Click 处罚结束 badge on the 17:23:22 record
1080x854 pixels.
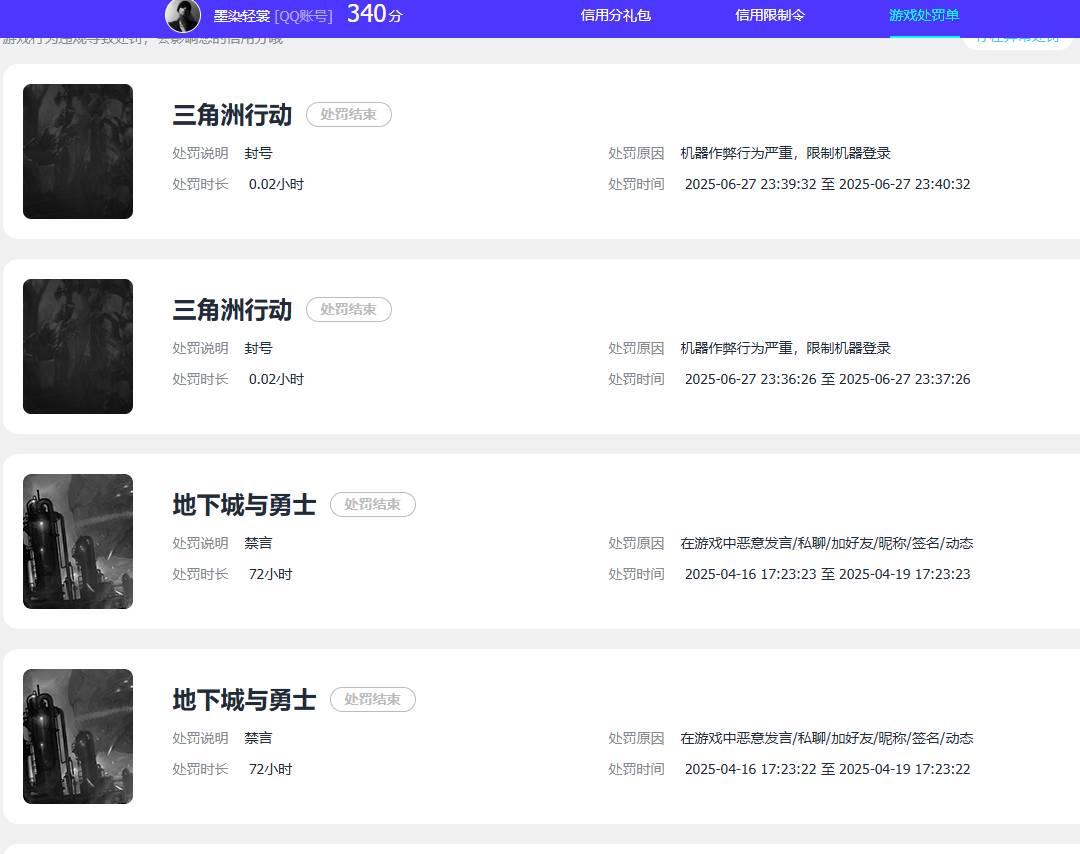tap(372, 700)
